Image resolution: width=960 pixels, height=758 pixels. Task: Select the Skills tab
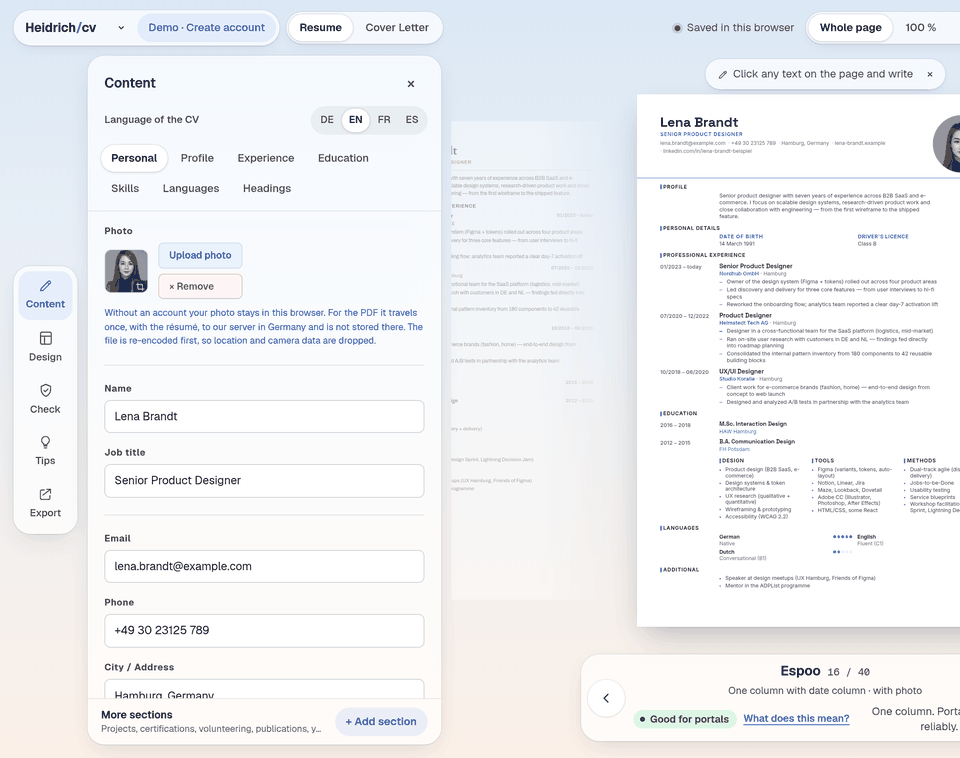125,189
